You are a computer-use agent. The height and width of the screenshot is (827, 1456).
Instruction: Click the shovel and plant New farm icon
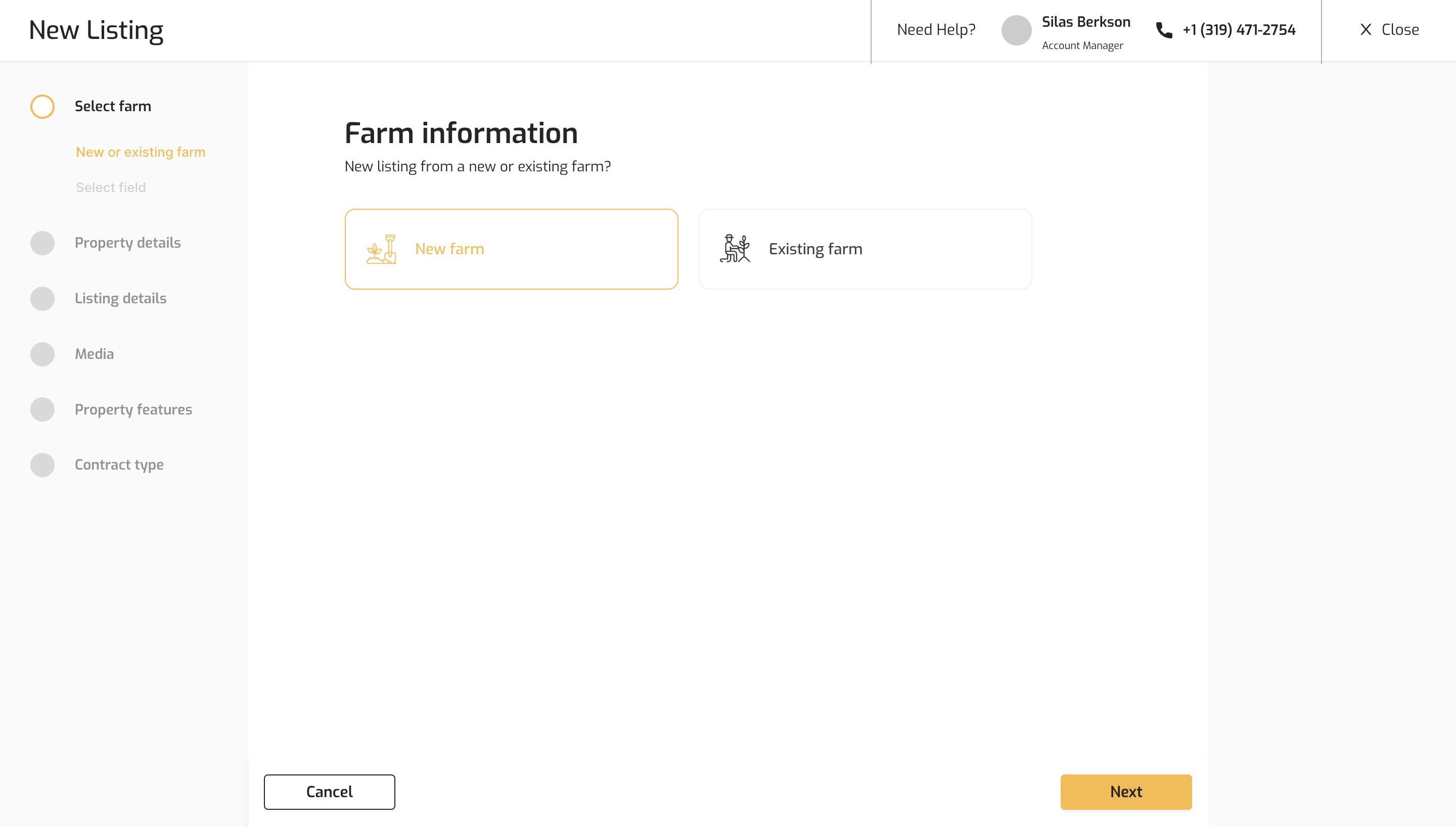pos(382,249)
